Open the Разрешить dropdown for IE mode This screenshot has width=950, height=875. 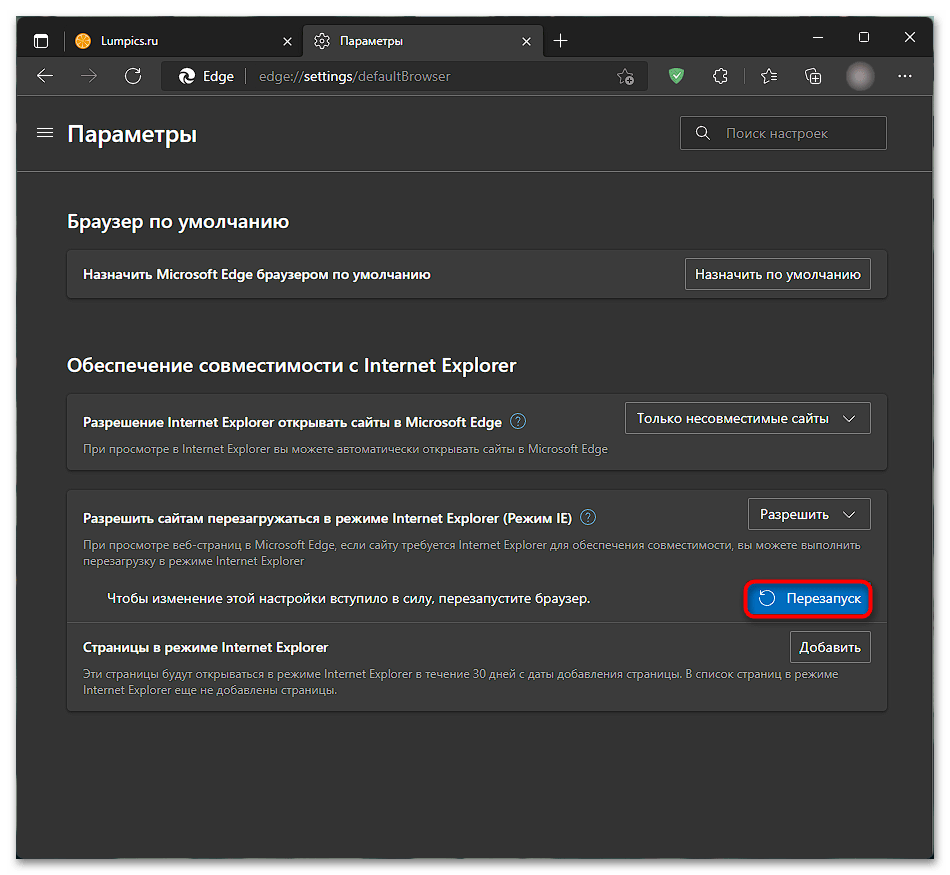(809, 514)
